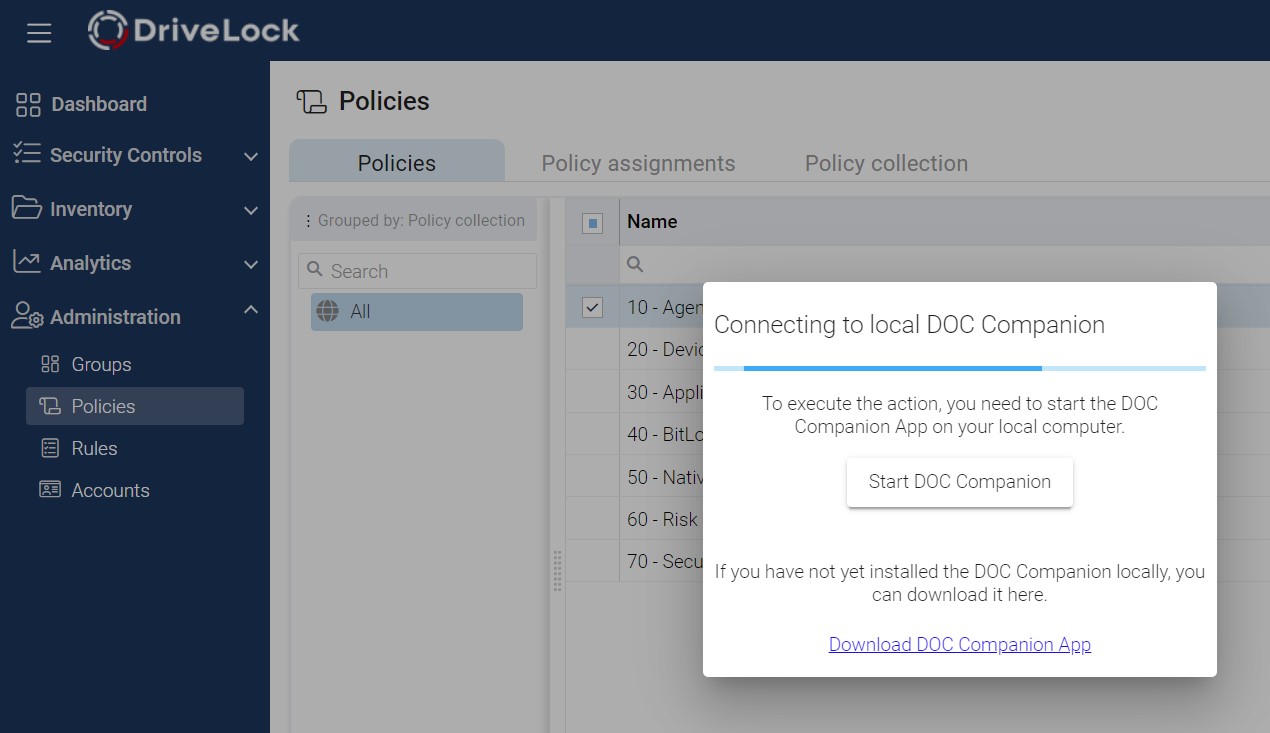This screenshot has height=733, width=1270.
Task: Click the three-dot Grouped by menu icon
Action: (x=307, y=221)
